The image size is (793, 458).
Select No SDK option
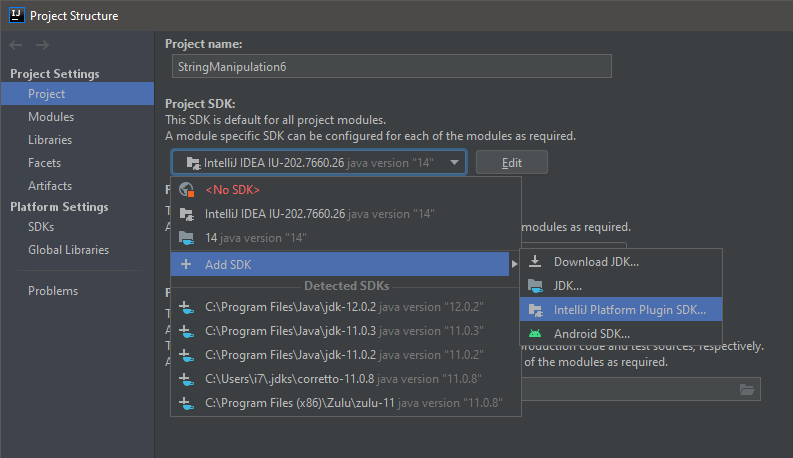coord(345,190)
